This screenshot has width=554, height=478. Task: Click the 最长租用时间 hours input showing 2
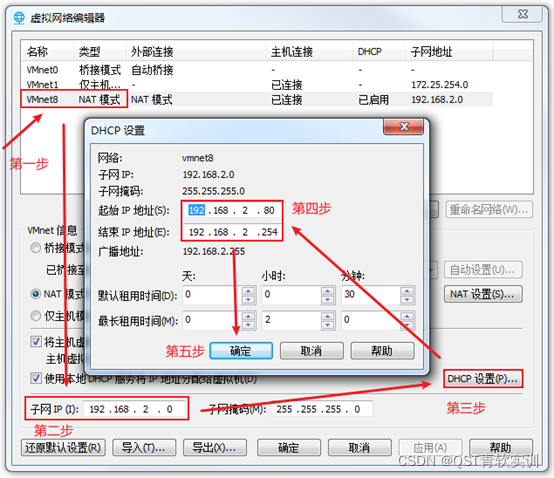292,320
